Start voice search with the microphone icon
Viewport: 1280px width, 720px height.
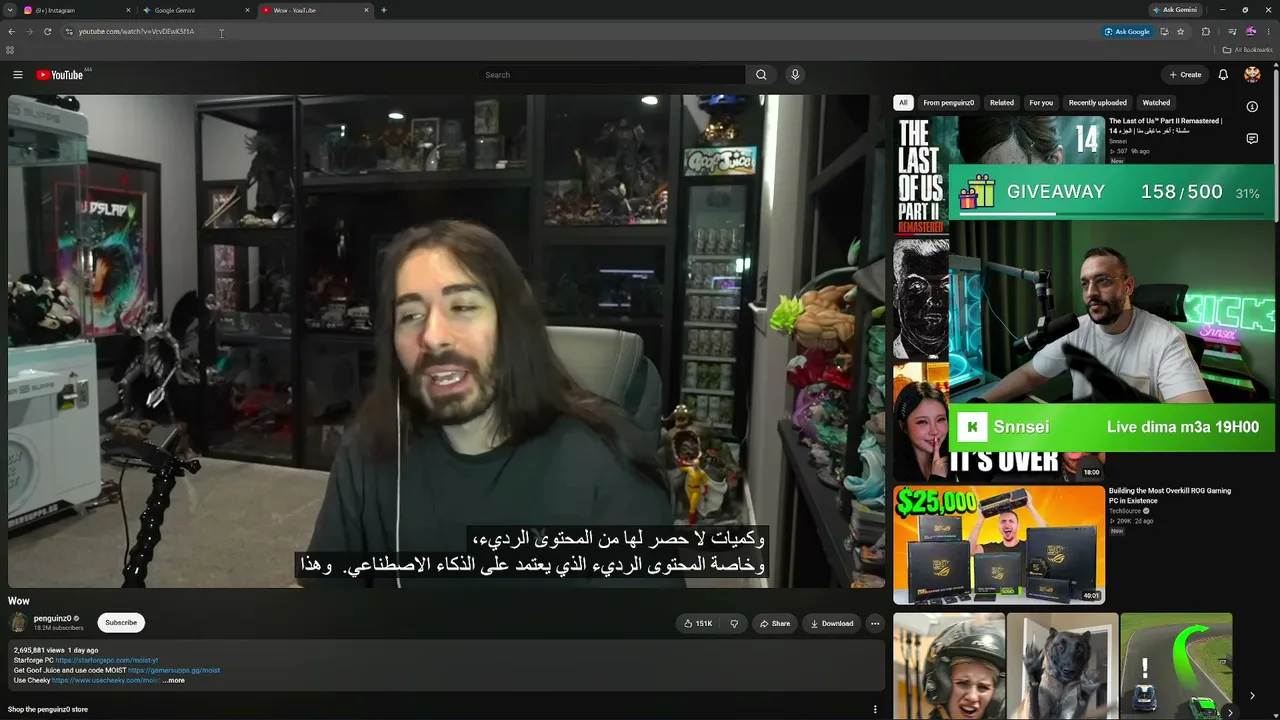click(x=795, y=75)
